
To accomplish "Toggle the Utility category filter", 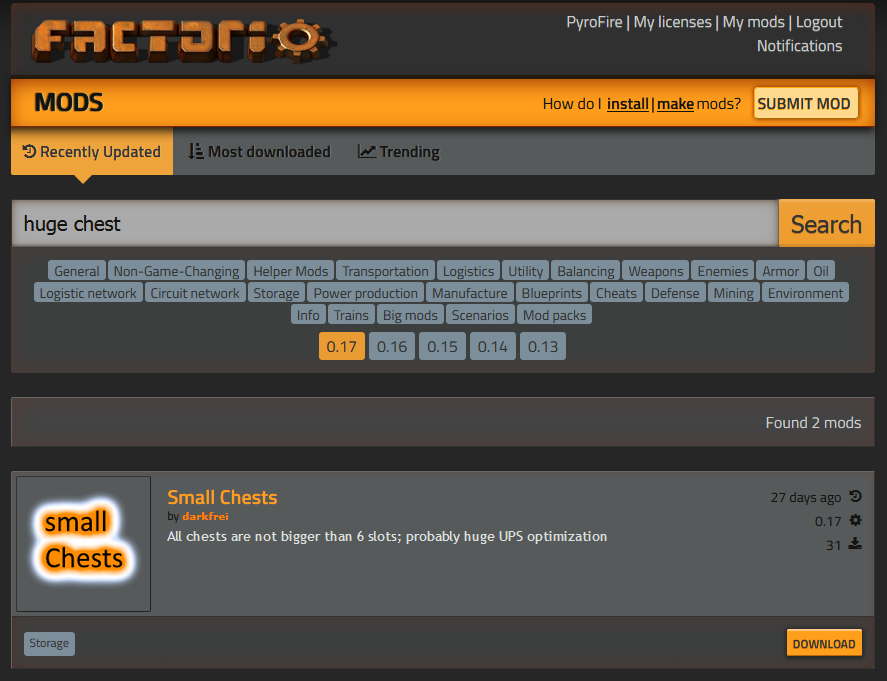I will [x=526, y=271].
